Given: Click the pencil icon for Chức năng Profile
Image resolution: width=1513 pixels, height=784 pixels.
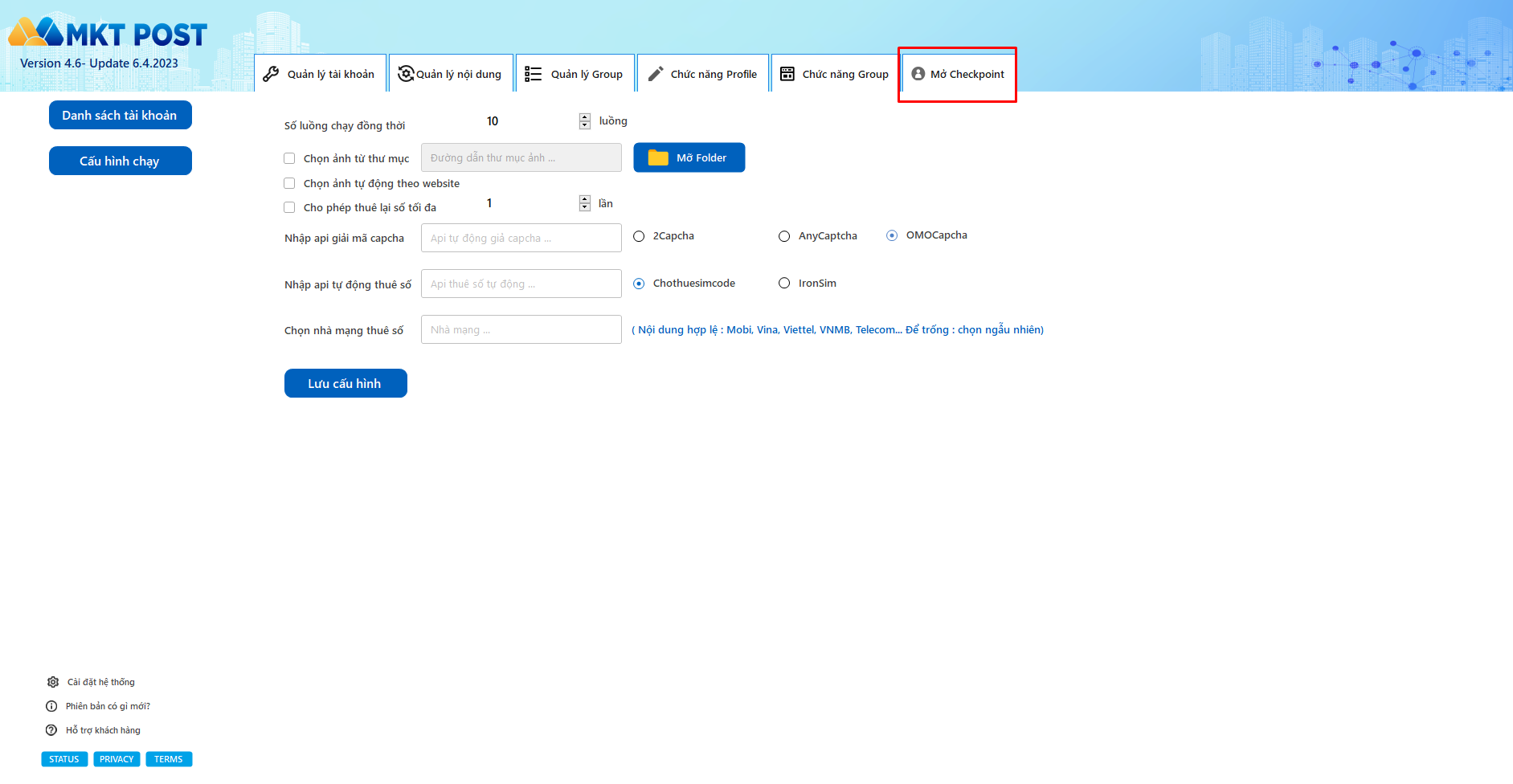Looking at the screenshot, I should coord(656,74).
